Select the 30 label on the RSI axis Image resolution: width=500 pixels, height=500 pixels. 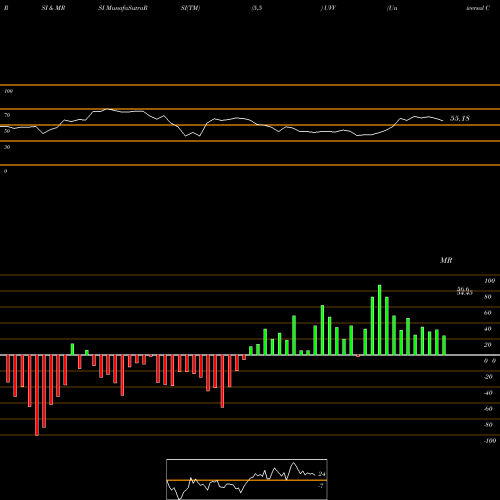(x=7, y=147)
